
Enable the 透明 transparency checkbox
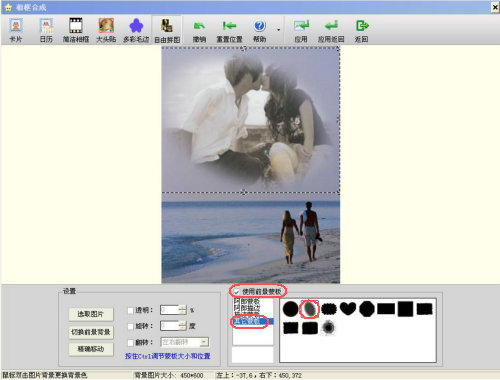pos(131,310)
